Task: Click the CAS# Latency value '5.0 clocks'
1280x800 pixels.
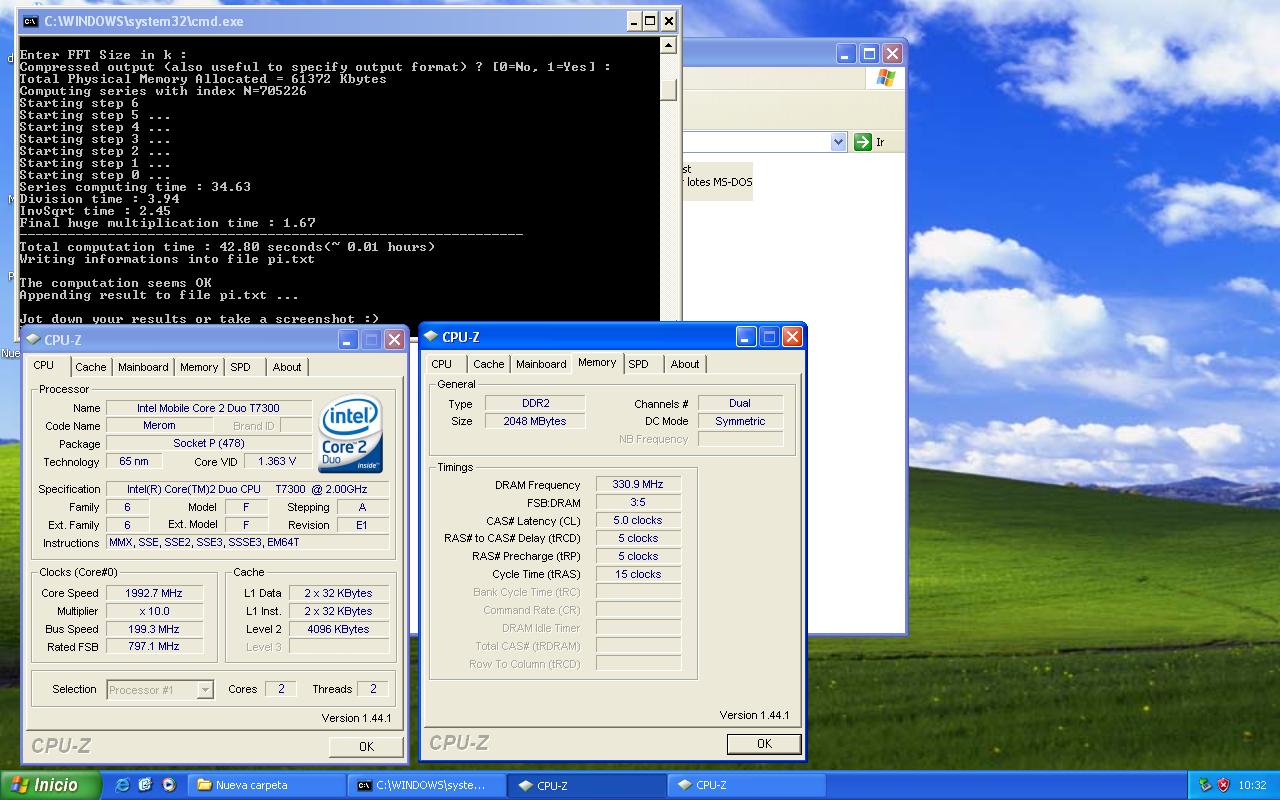Action: pos(638,520)
